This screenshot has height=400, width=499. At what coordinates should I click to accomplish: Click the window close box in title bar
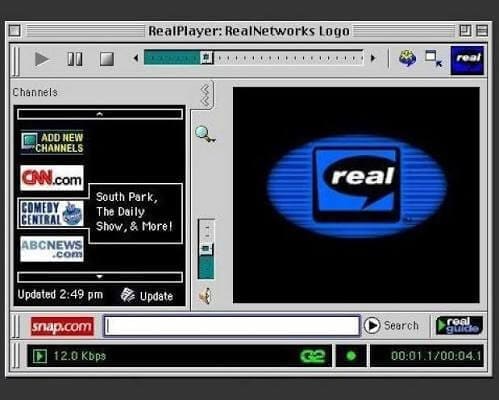15,31
